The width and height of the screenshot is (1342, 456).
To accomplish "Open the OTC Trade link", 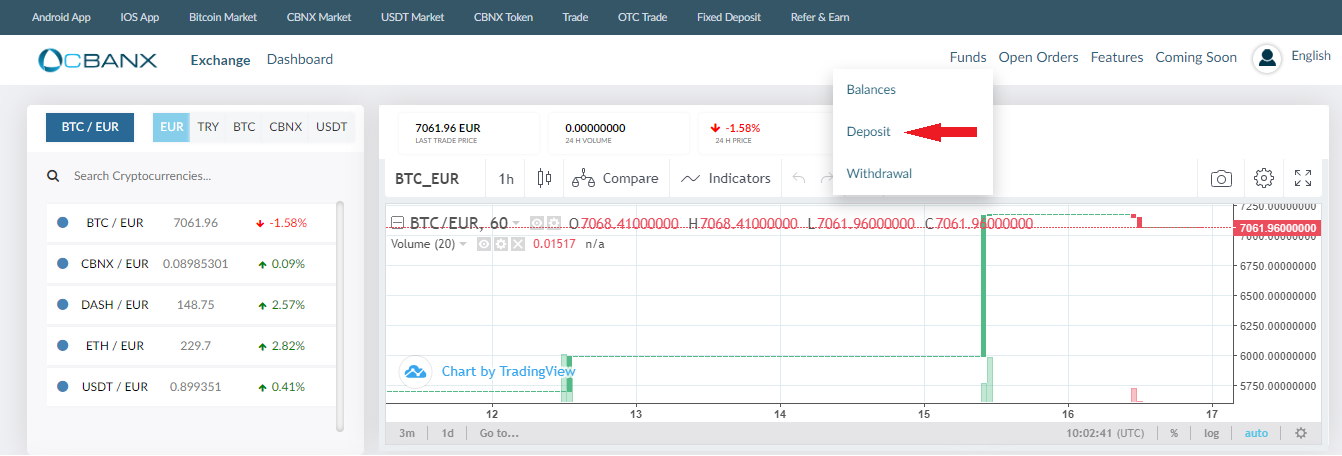I will [x=641, y=17].
